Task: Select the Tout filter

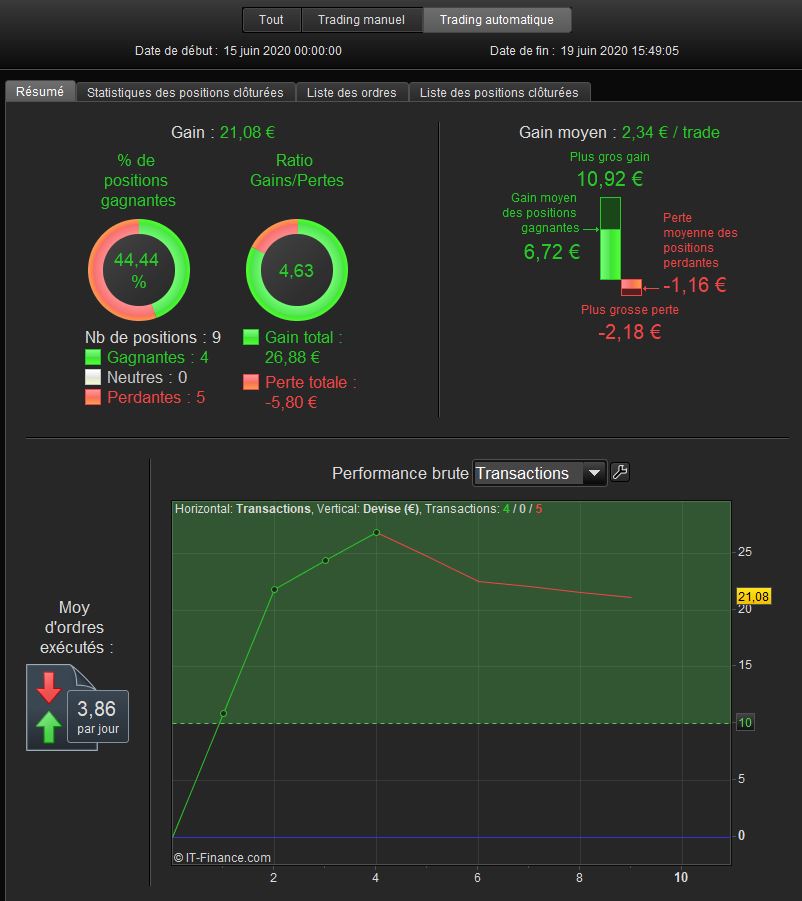Action: click(x=271, y=20)
